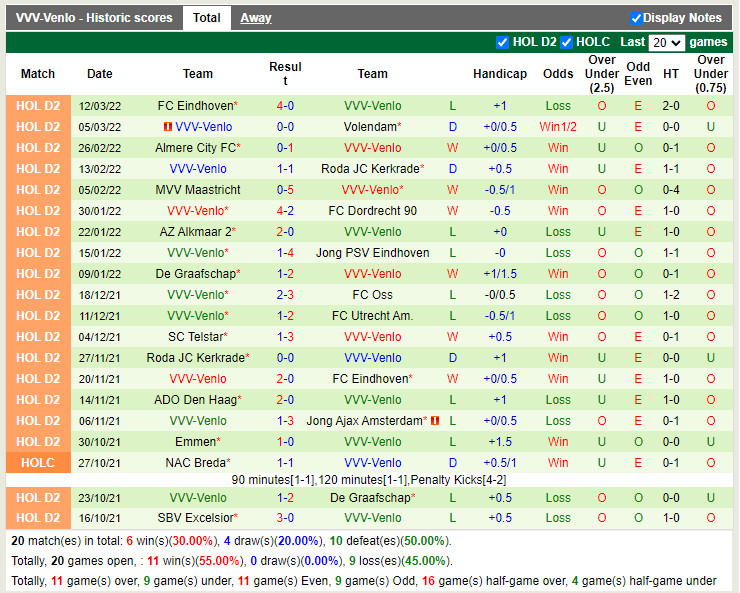Click the 0-4 half-time score for MVV Maastricht

(671, 190)
